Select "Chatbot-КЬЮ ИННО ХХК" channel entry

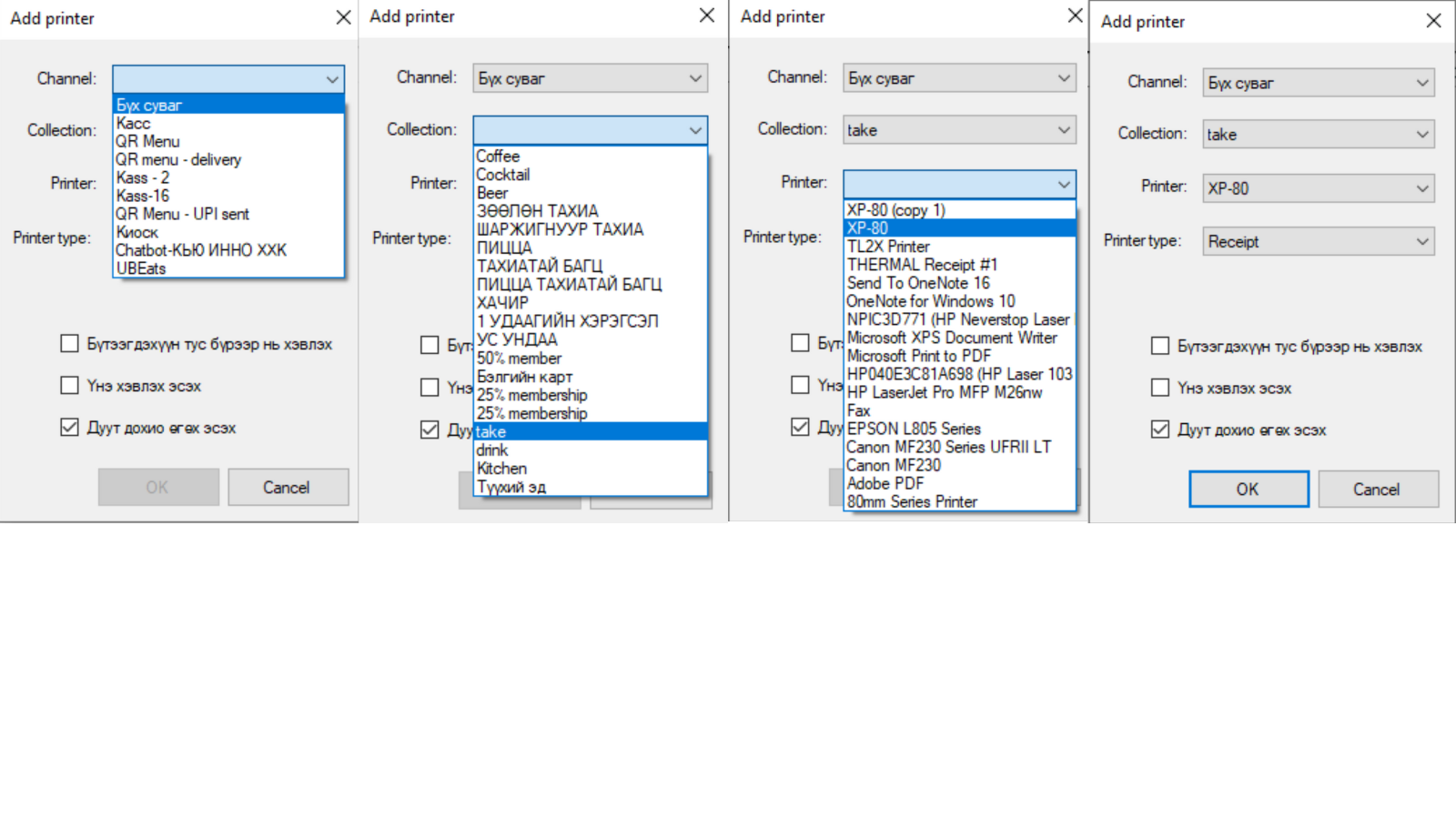coord(201,250)
